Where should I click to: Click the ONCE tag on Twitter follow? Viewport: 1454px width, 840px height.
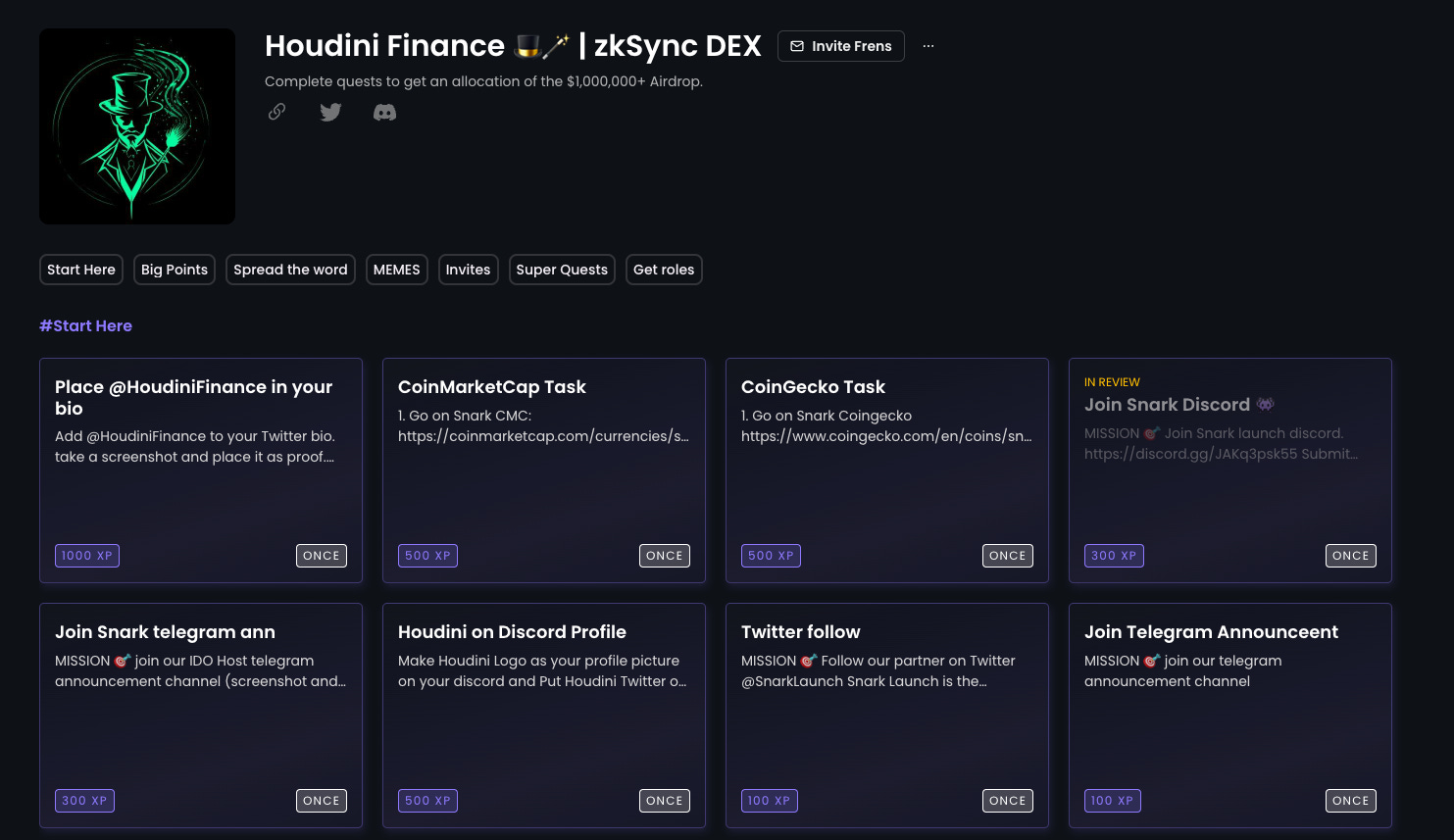pos(1008,801)
